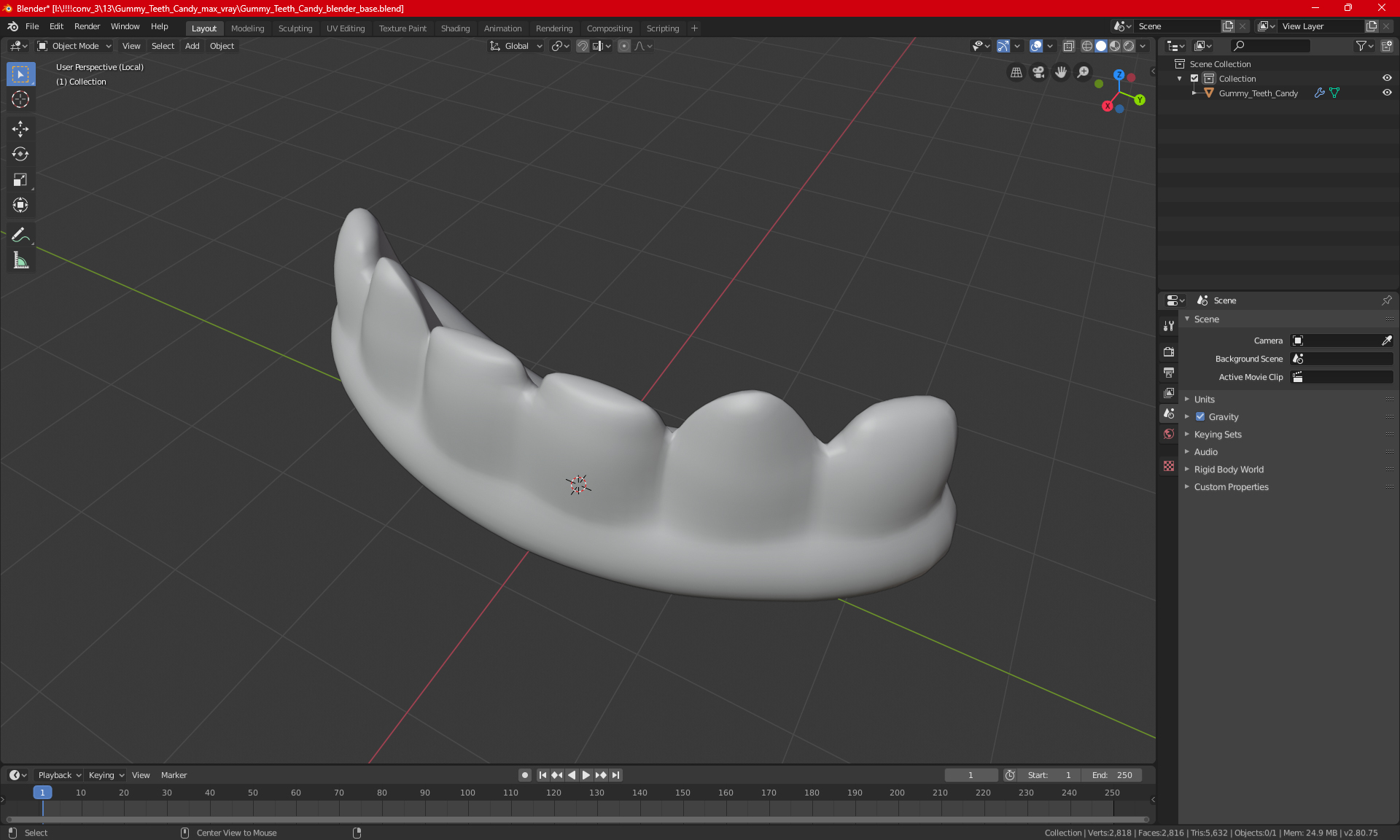Select the Scale tool

pos(20,179)
